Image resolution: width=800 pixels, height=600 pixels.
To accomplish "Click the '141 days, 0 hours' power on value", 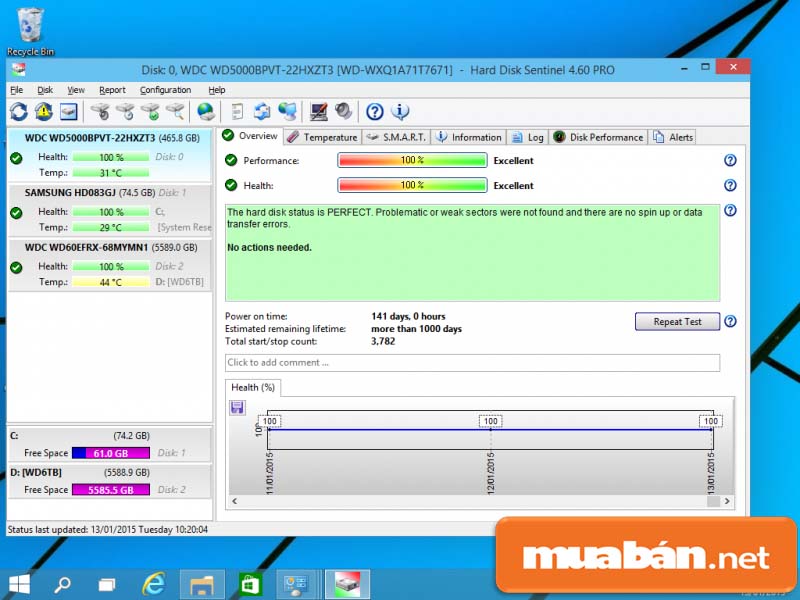I will pos(408,316).
